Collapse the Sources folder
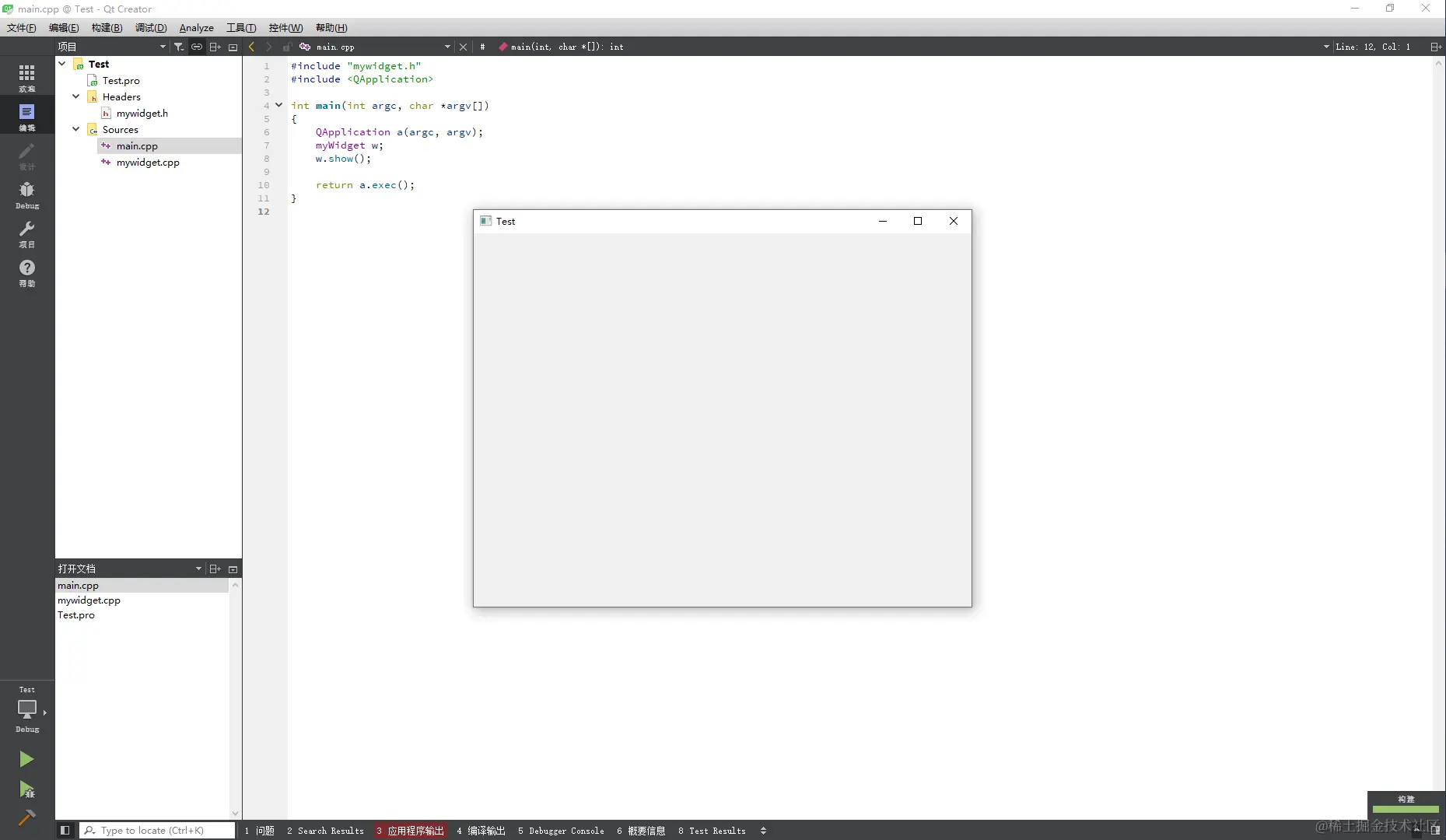Image resolution: width=1446 pixels, height=840 pixels. 76,129
